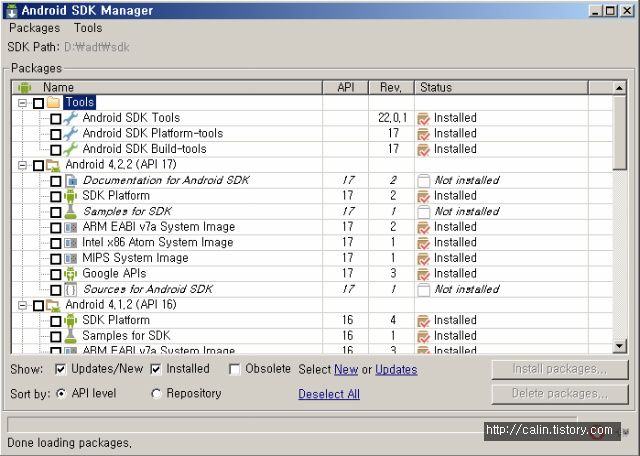Click the package list vertical scrollbar thumb

point(619,132)
